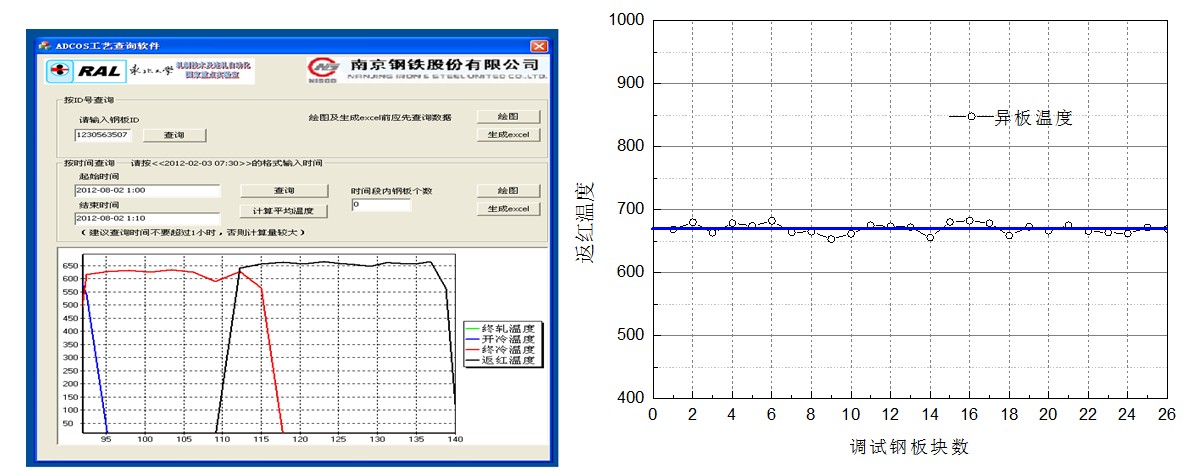The height and width of the screenshot is (471, 1185).
Task: Click the red 终冷温度 legend entry
Action: coord(500,350)
